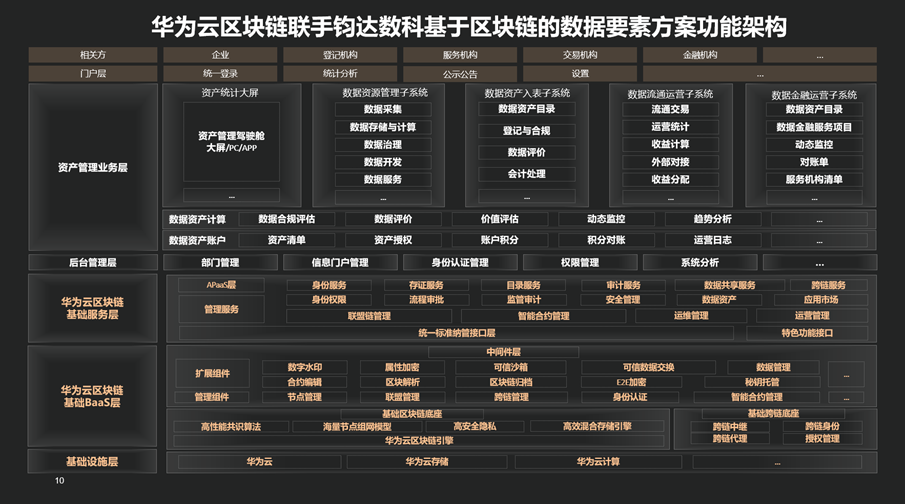Viewport: 905px width, 504px height.
Task: Click the 统计分析 box in the portal row
Action: pyautogui.click(x=340, y=73)
